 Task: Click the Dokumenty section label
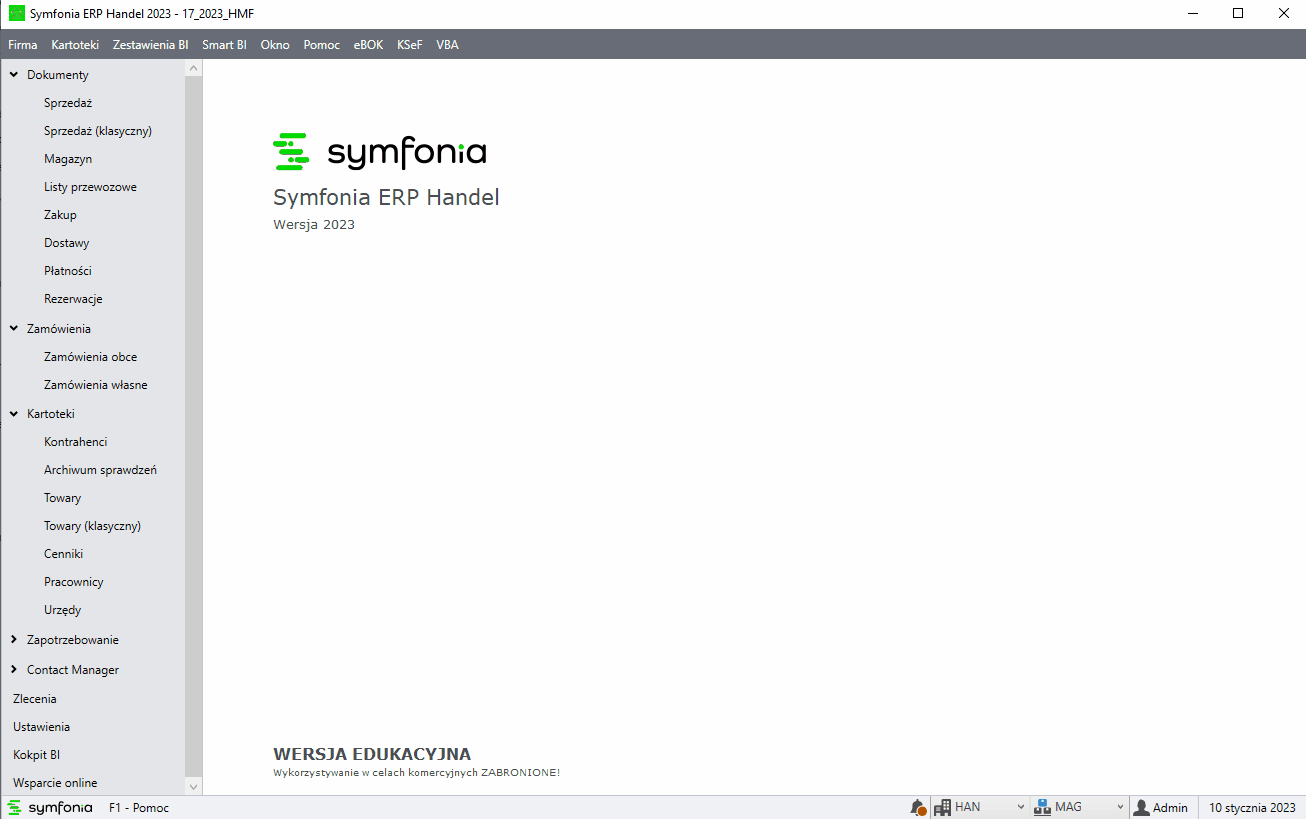pos(58,75)
